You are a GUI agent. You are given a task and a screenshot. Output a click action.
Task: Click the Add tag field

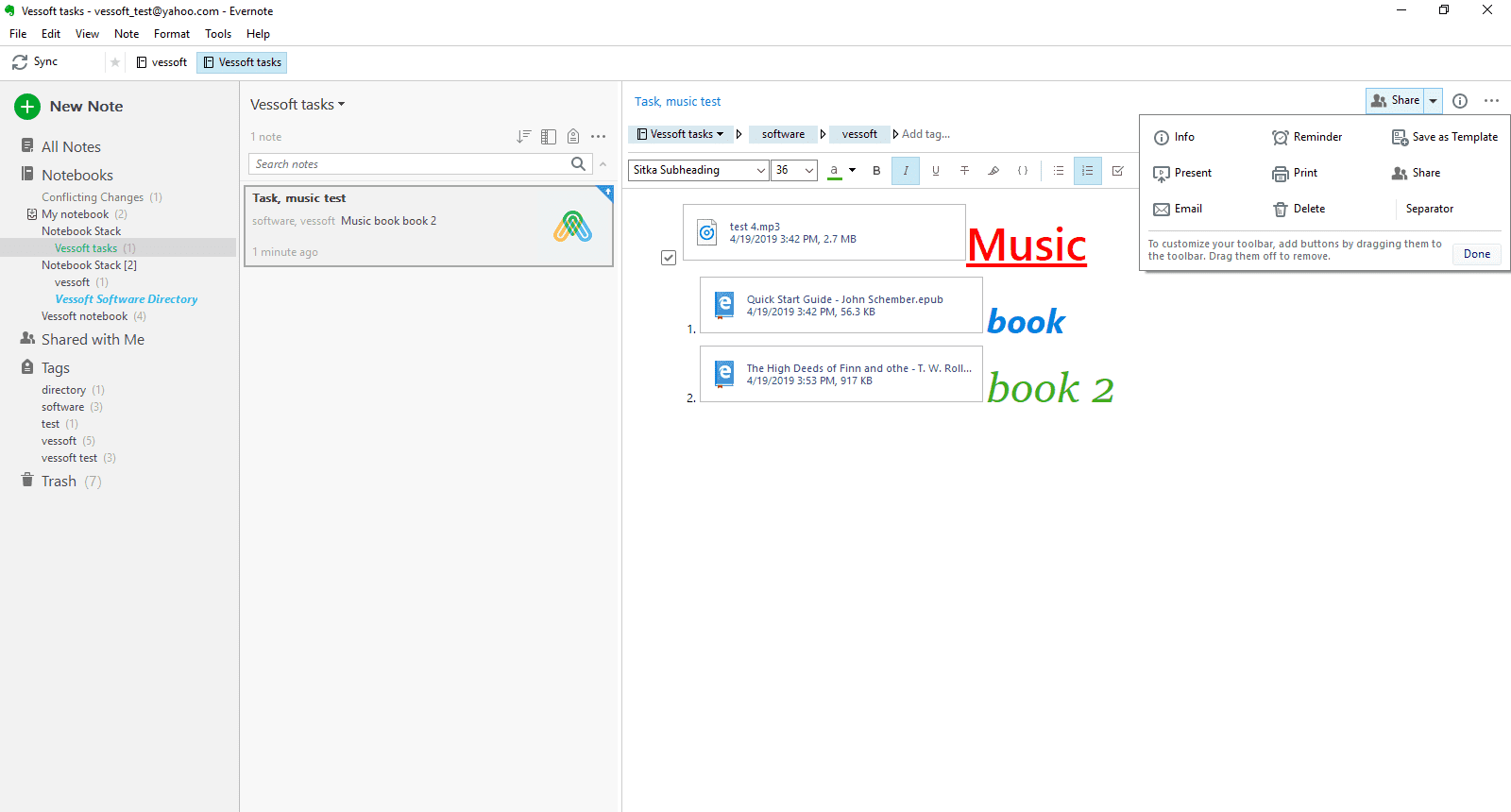925,134
